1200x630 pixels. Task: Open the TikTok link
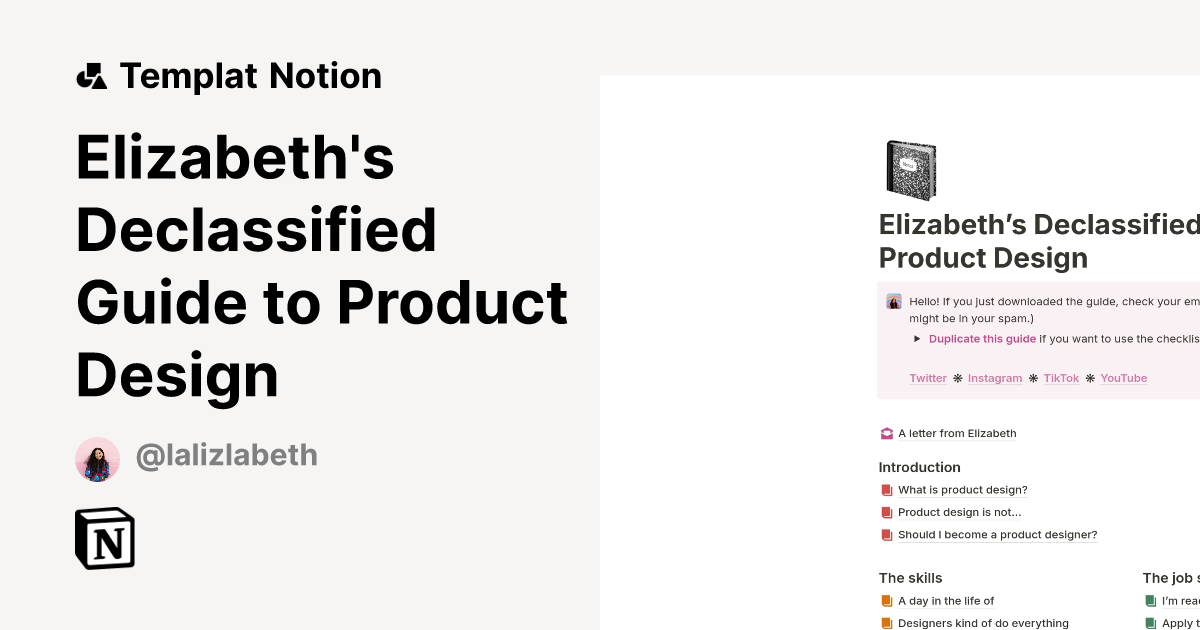(x=1061, y=378)
